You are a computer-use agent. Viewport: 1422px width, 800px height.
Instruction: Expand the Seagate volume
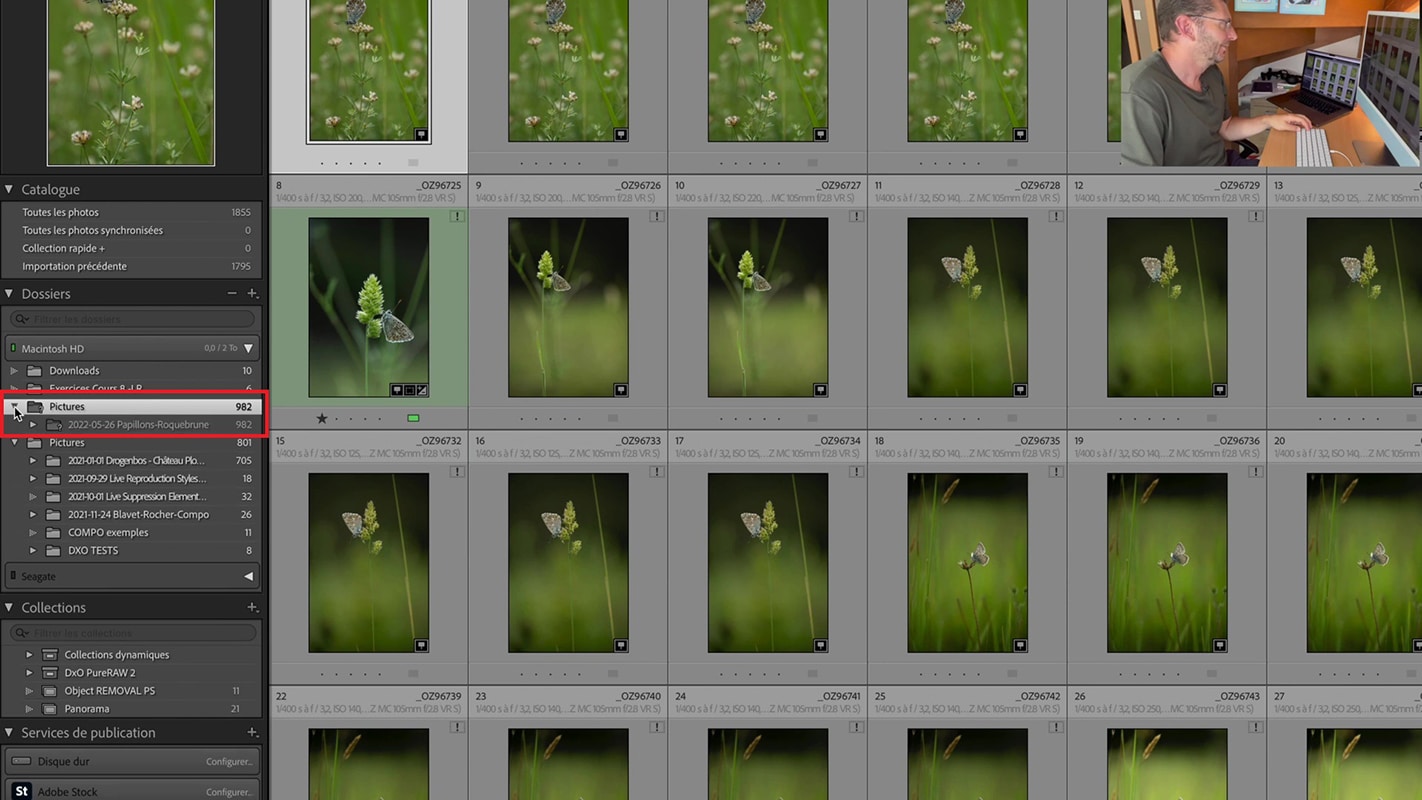pos(249,576)
